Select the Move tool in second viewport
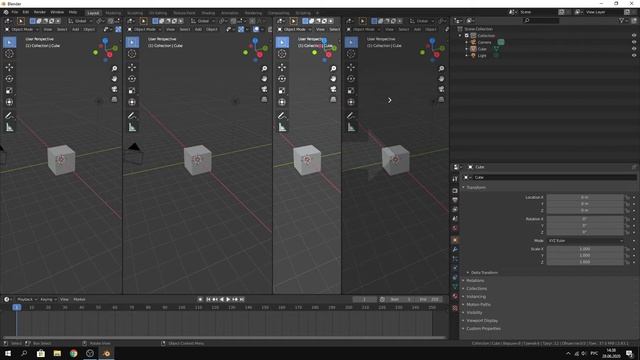The height and width of the screenshot is (360, 640). pyautogui.click(x=132, y=67)
